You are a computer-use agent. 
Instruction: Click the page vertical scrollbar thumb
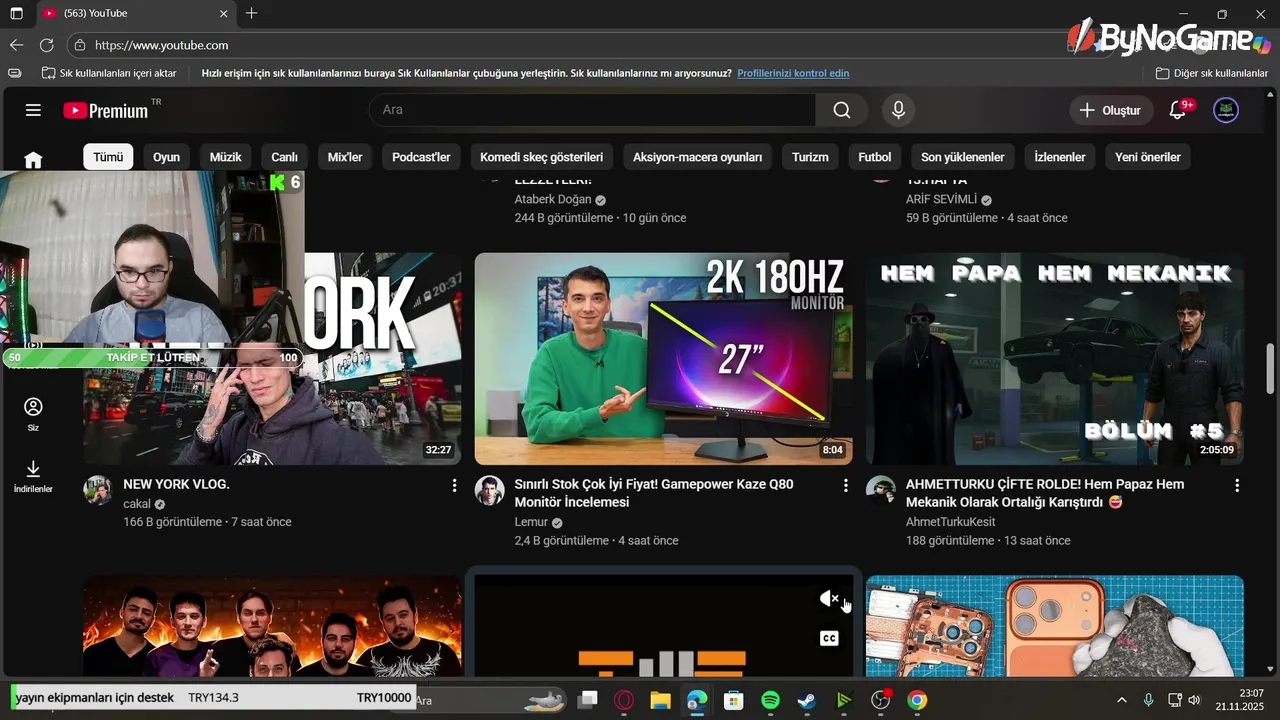point(1270,368)
